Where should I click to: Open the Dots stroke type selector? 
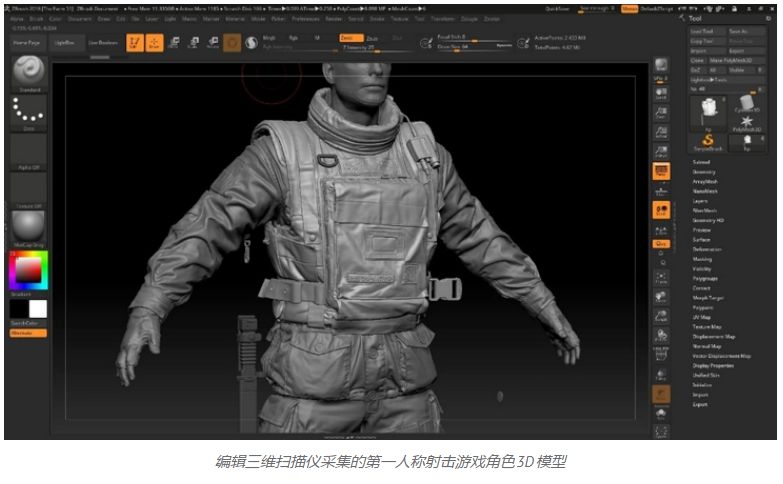[x=29, y=113]
